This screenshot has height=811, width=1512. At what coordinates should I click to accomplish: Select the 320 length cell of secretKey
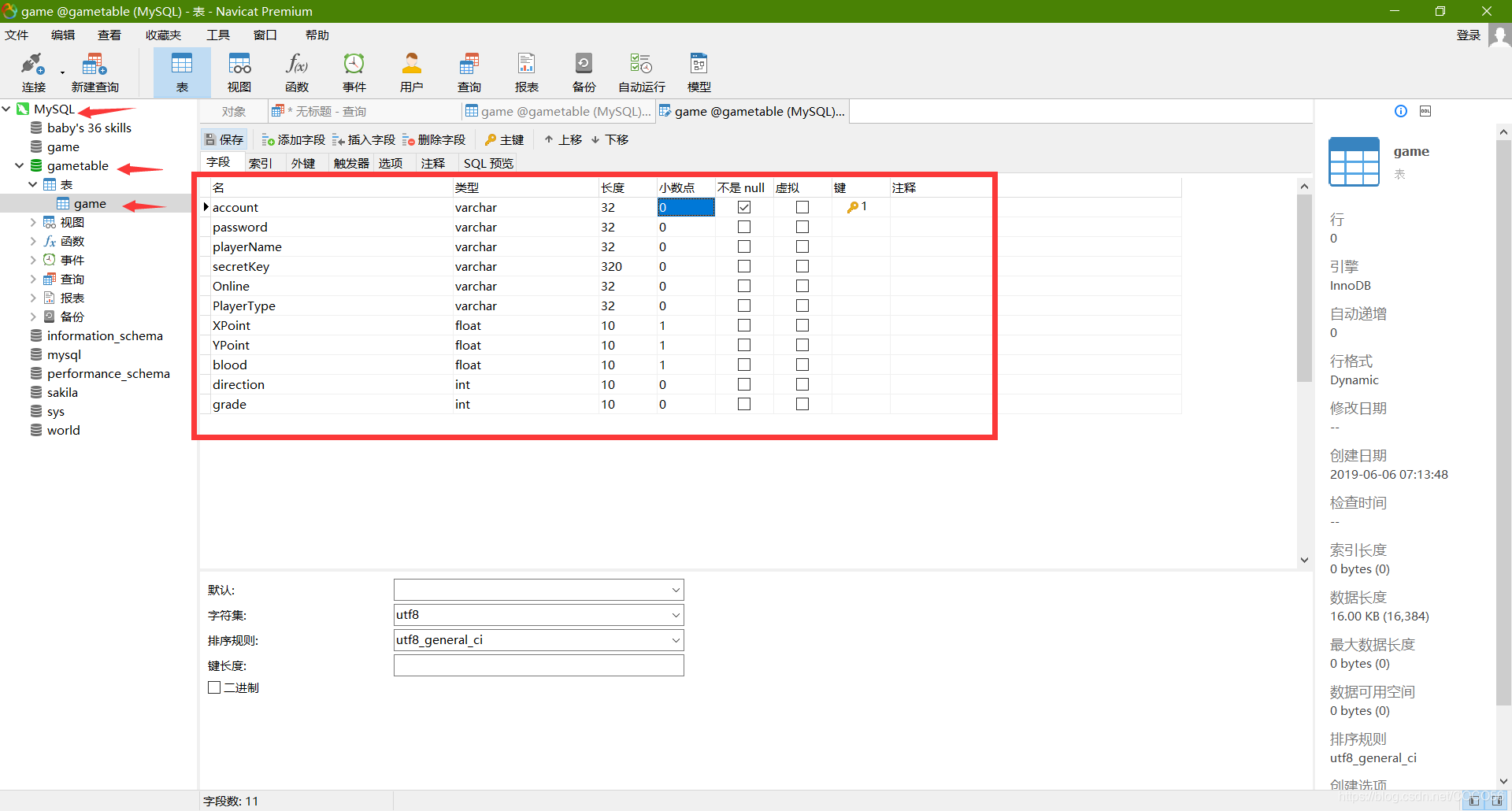(628, 266)
